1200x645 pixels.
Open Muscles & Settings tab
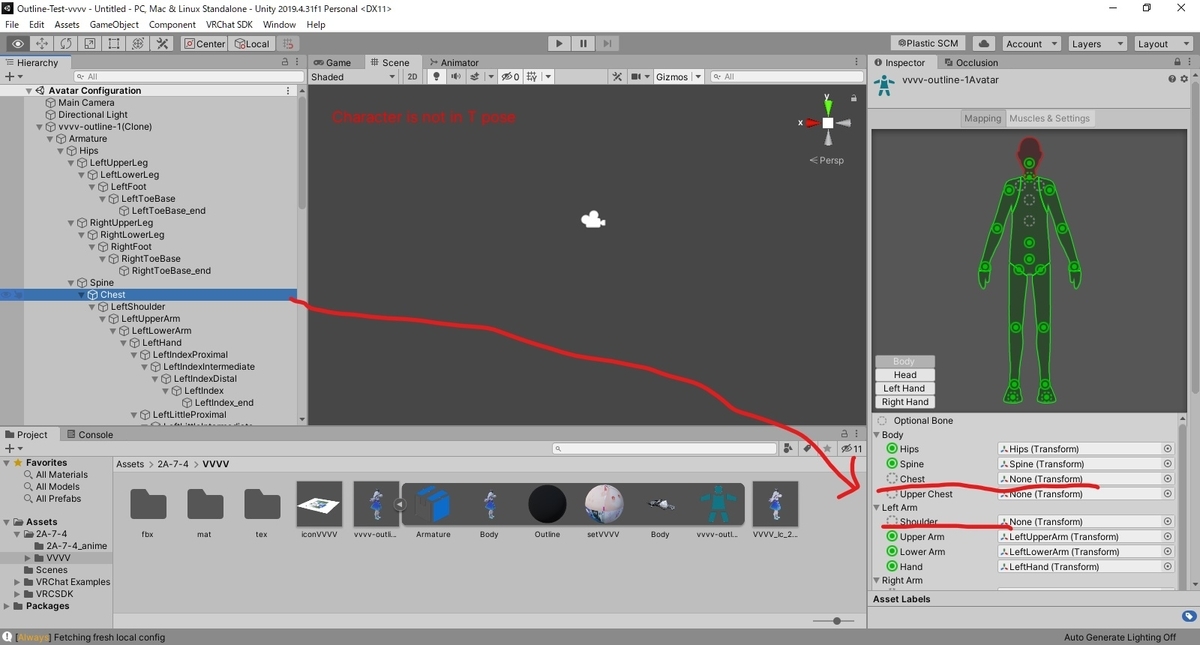coord(1050,118)
